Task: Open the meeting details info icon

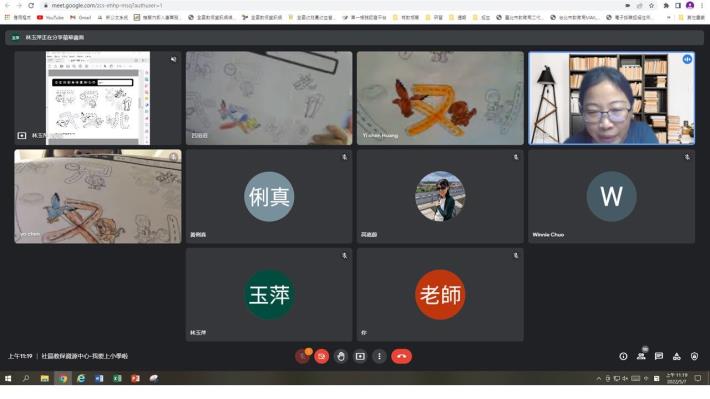Action: 624,356
